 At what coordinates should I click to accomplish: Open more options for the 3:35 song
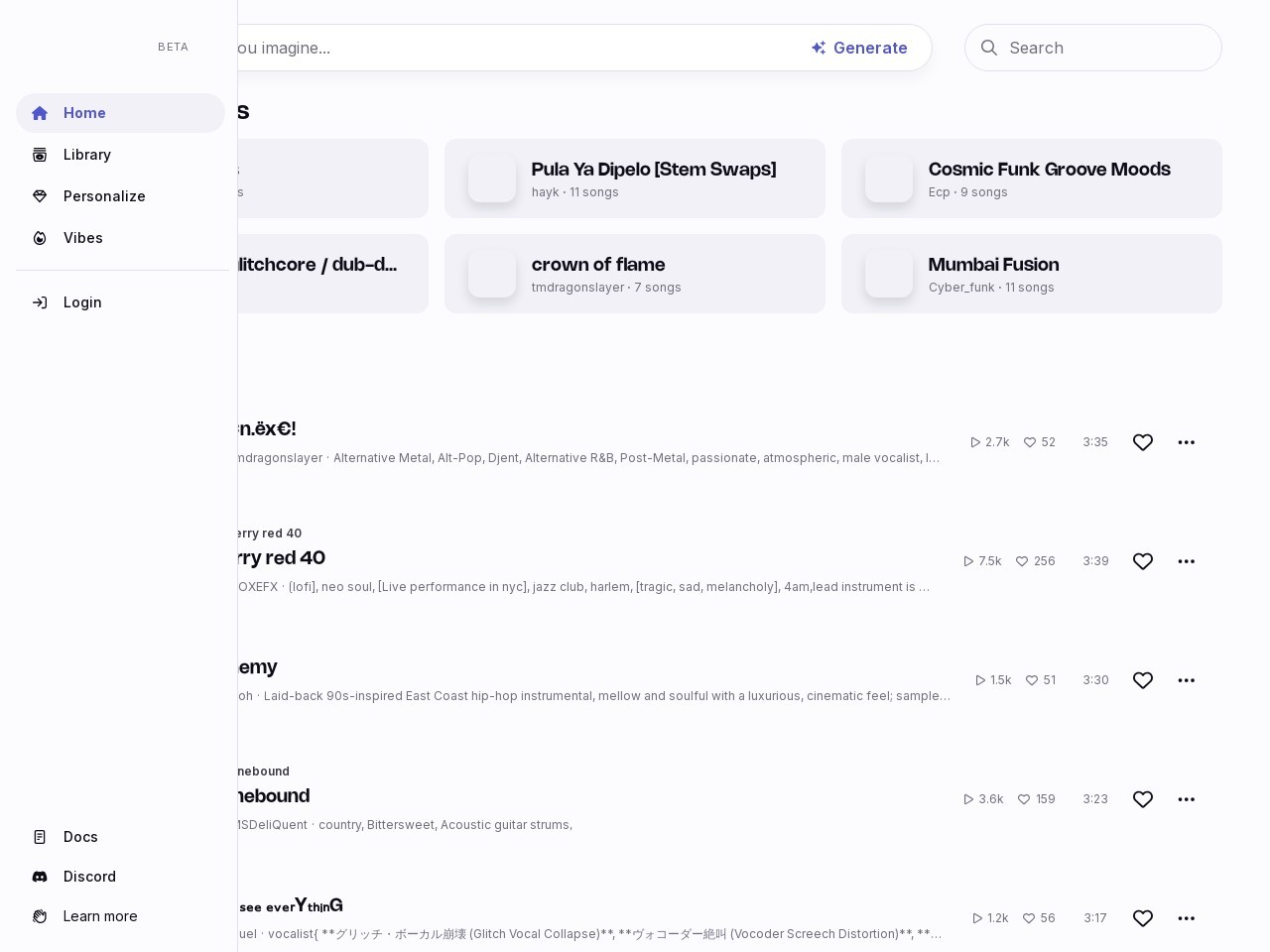click(1186, 442)
